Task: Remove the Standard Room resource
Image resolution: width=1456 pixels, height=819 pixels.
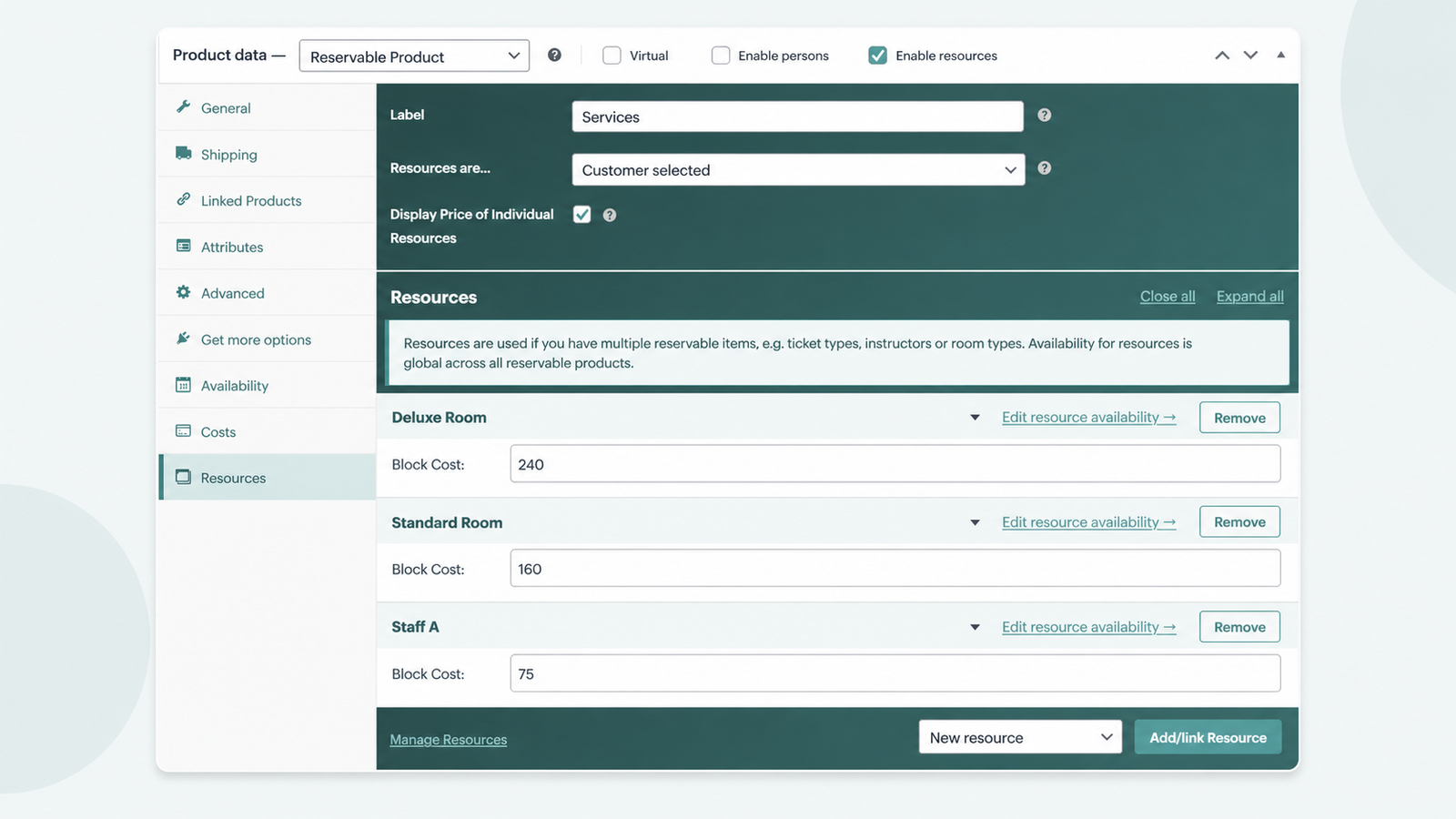Action: click(x=1239, y=522)
